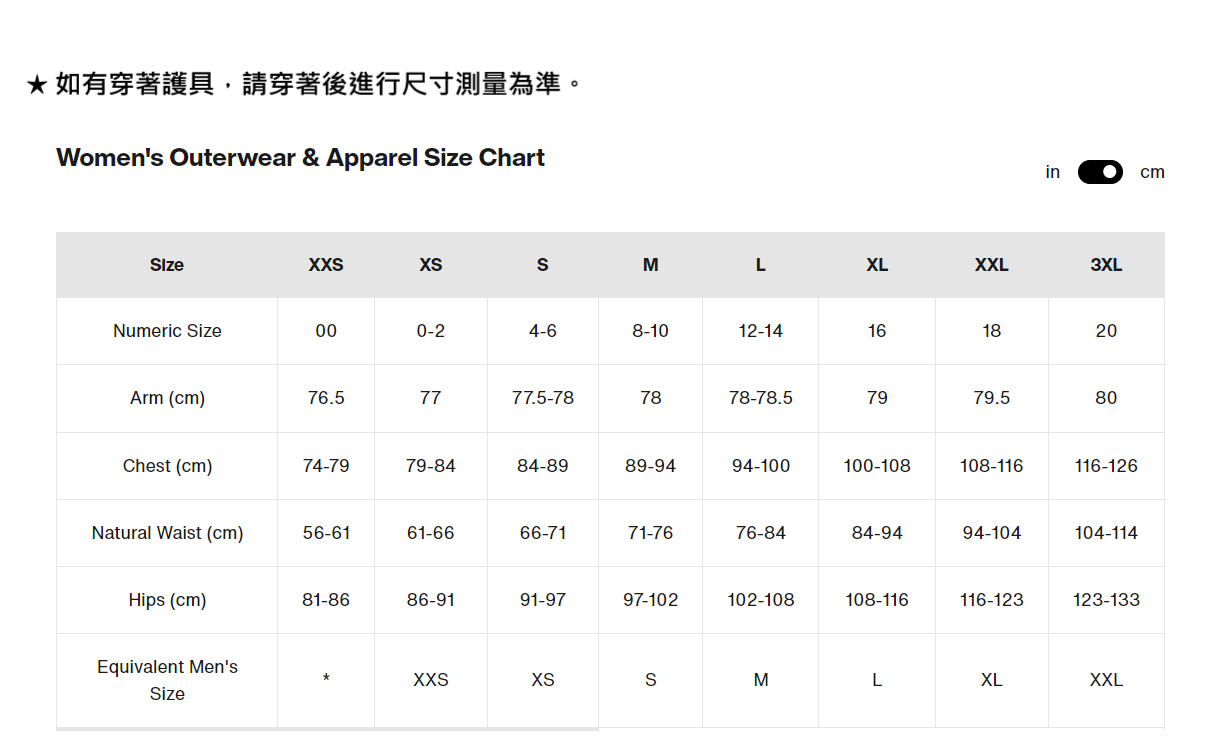Screen dimensions: 1210x746
Task: Click the M size column header
Action: 651,265
